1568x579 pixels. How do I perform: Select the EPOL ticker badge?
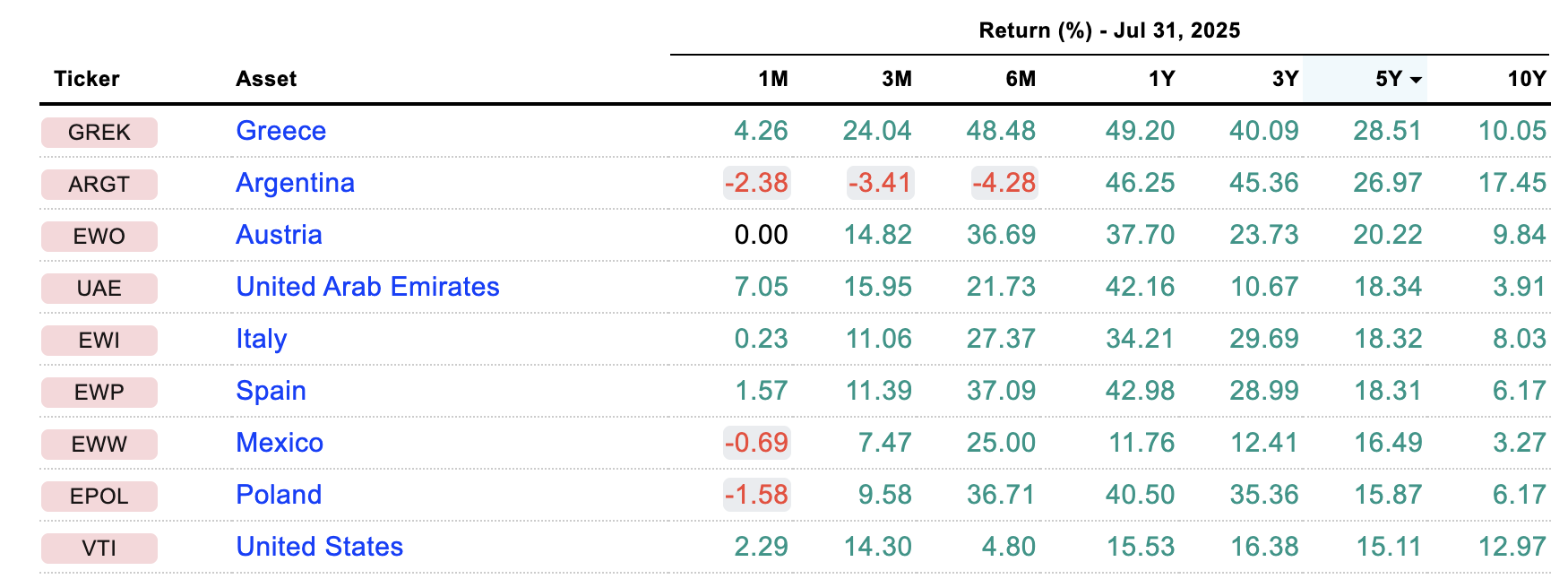click(x=99, y=497)
